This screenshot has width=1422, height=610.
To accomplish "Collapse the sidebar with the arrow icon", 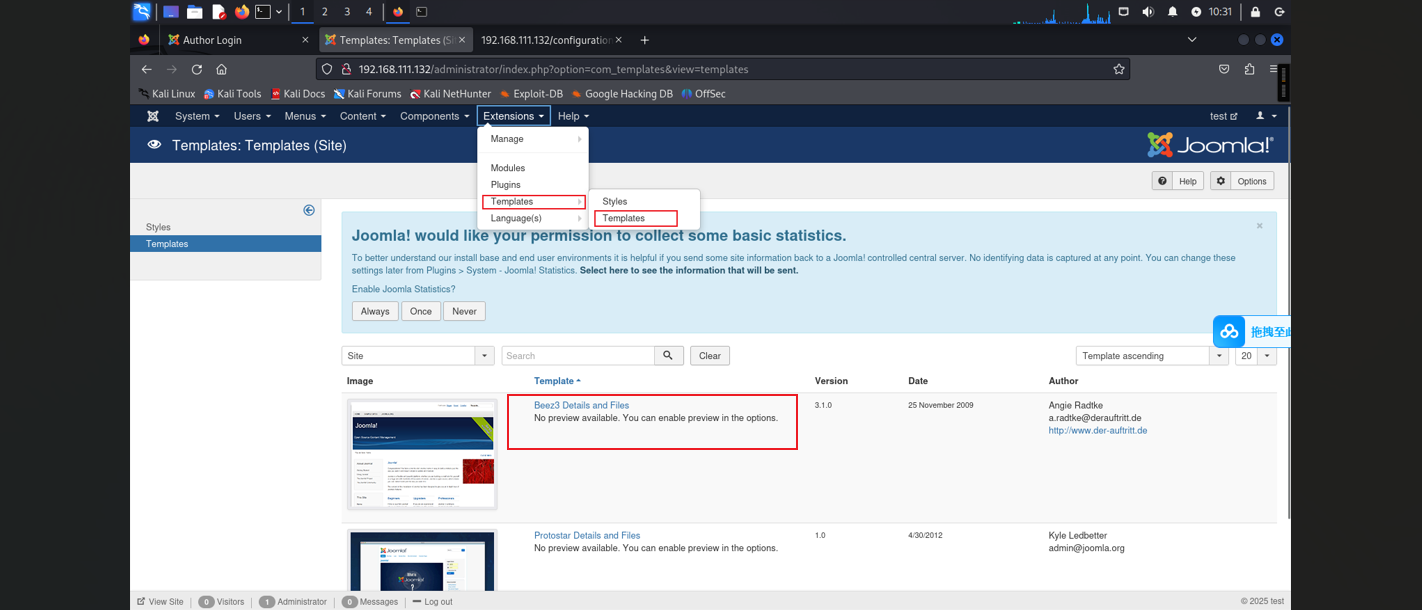I will (309, 210).
